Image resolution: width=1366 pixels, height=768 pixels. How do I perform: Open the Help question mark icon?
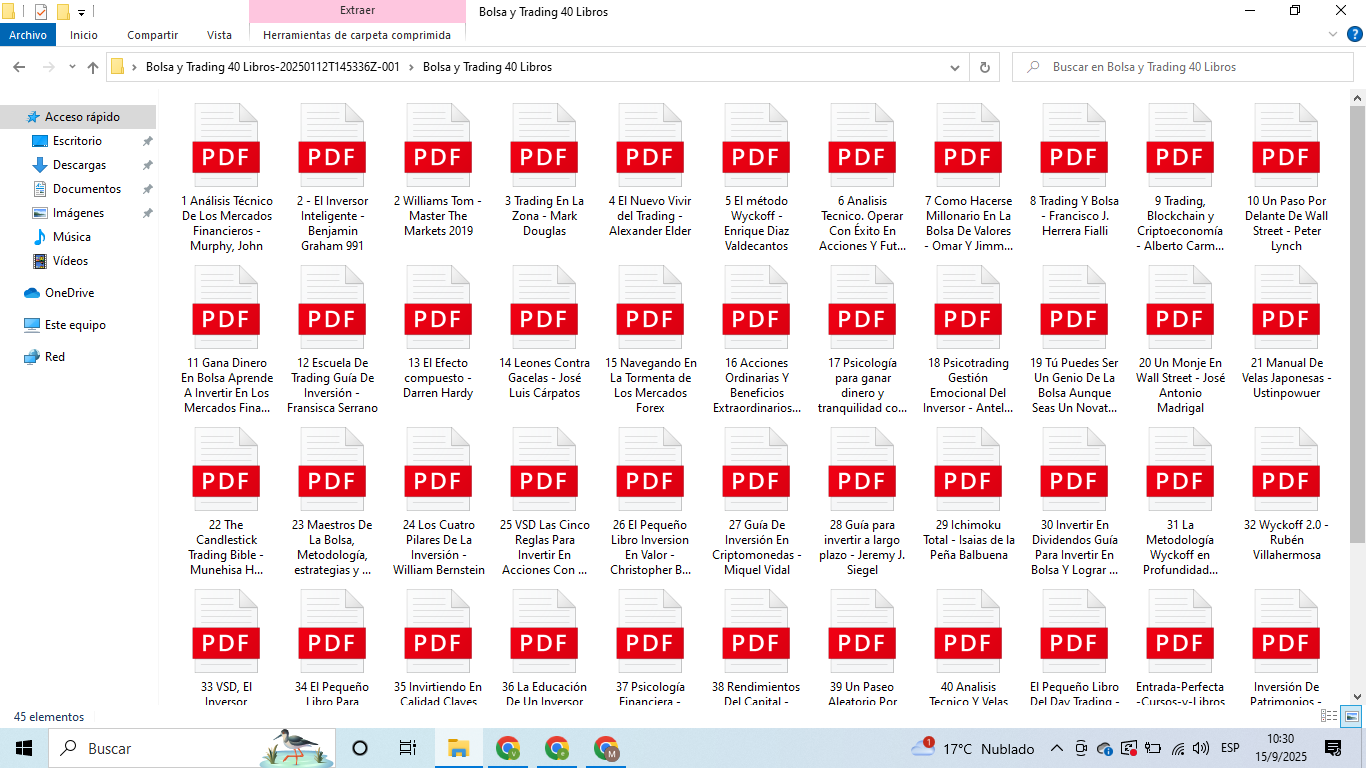(1355, 34)
